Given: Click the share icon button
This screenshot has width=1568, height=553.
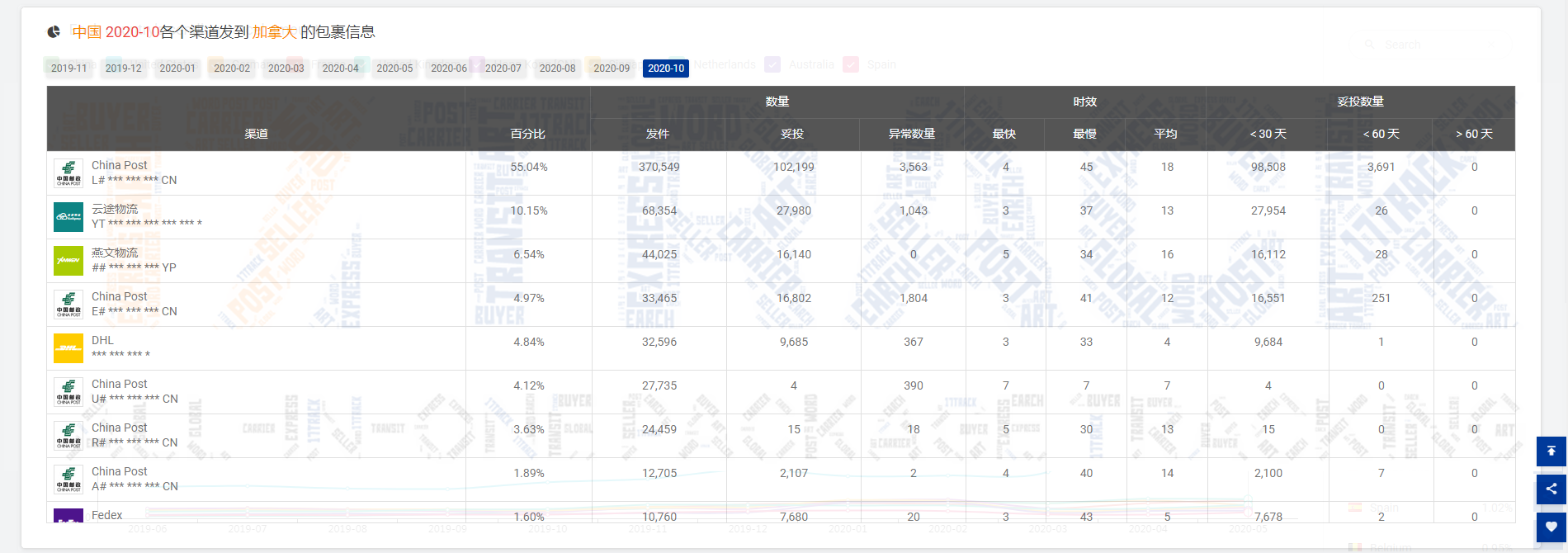Looking at the screenshot, I should pos(1551,489).
